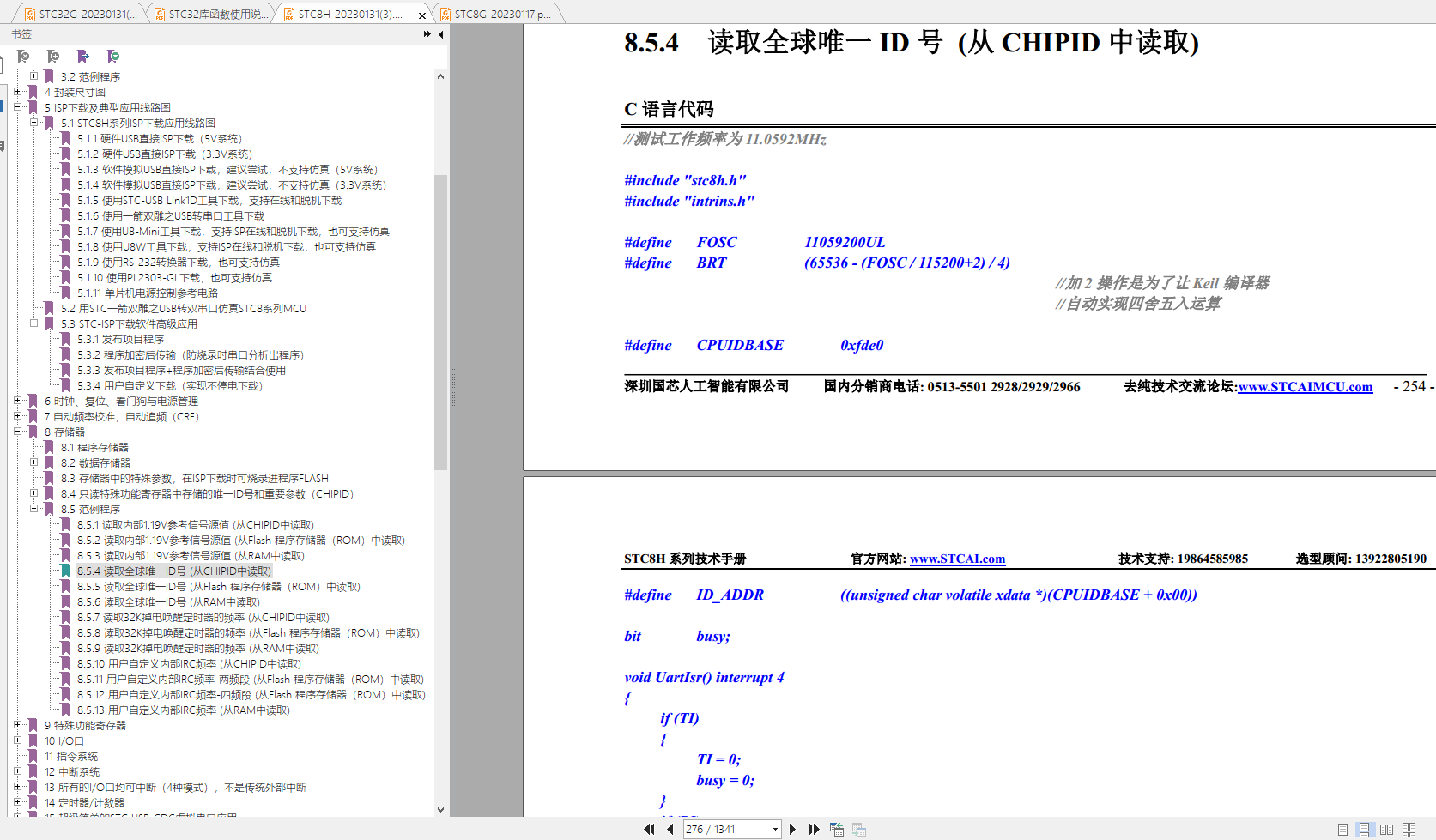The image size is (1436, 840).
Task: Switch to continuous page layout
Action: point(1364,829)
